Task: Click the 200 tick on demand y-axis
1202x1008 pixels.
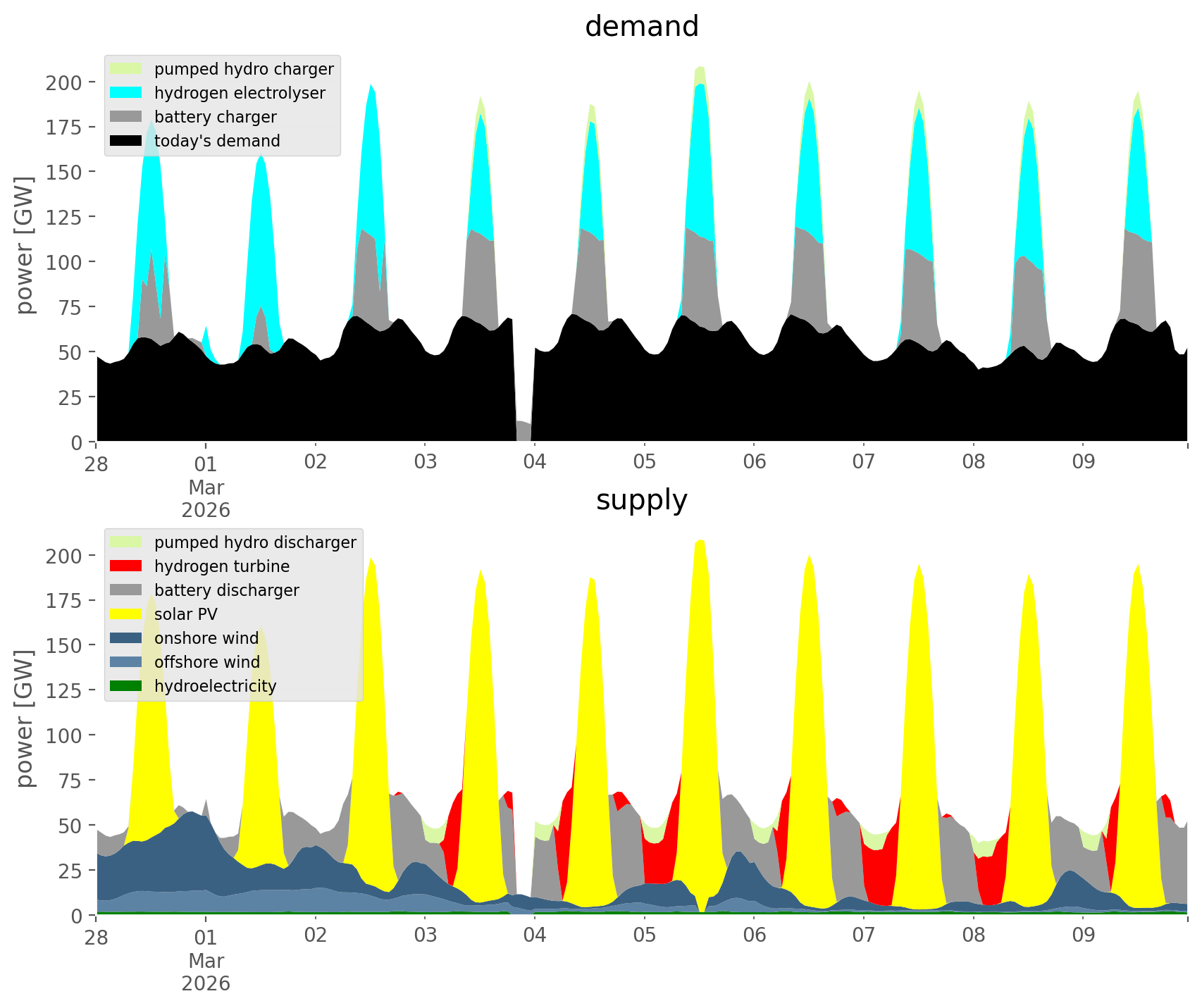Action: click(x=64, y=82)
